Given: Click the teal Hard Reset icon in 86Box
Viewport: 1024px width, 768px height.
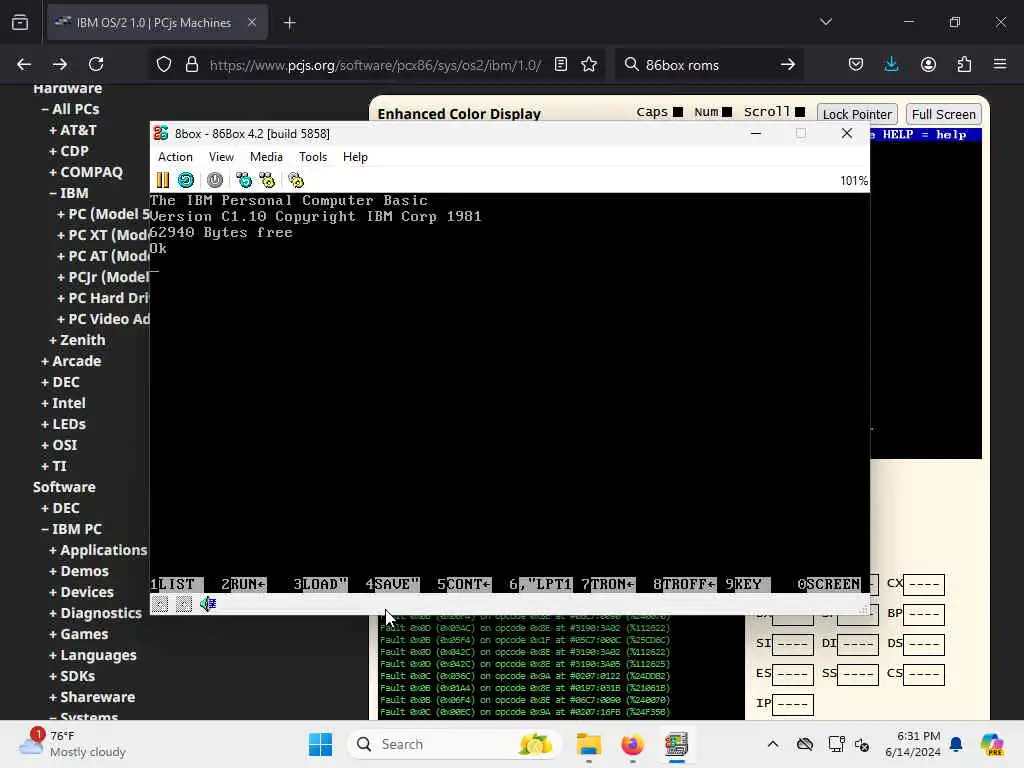Looking at the screenshot, I should tap(186, 180).
